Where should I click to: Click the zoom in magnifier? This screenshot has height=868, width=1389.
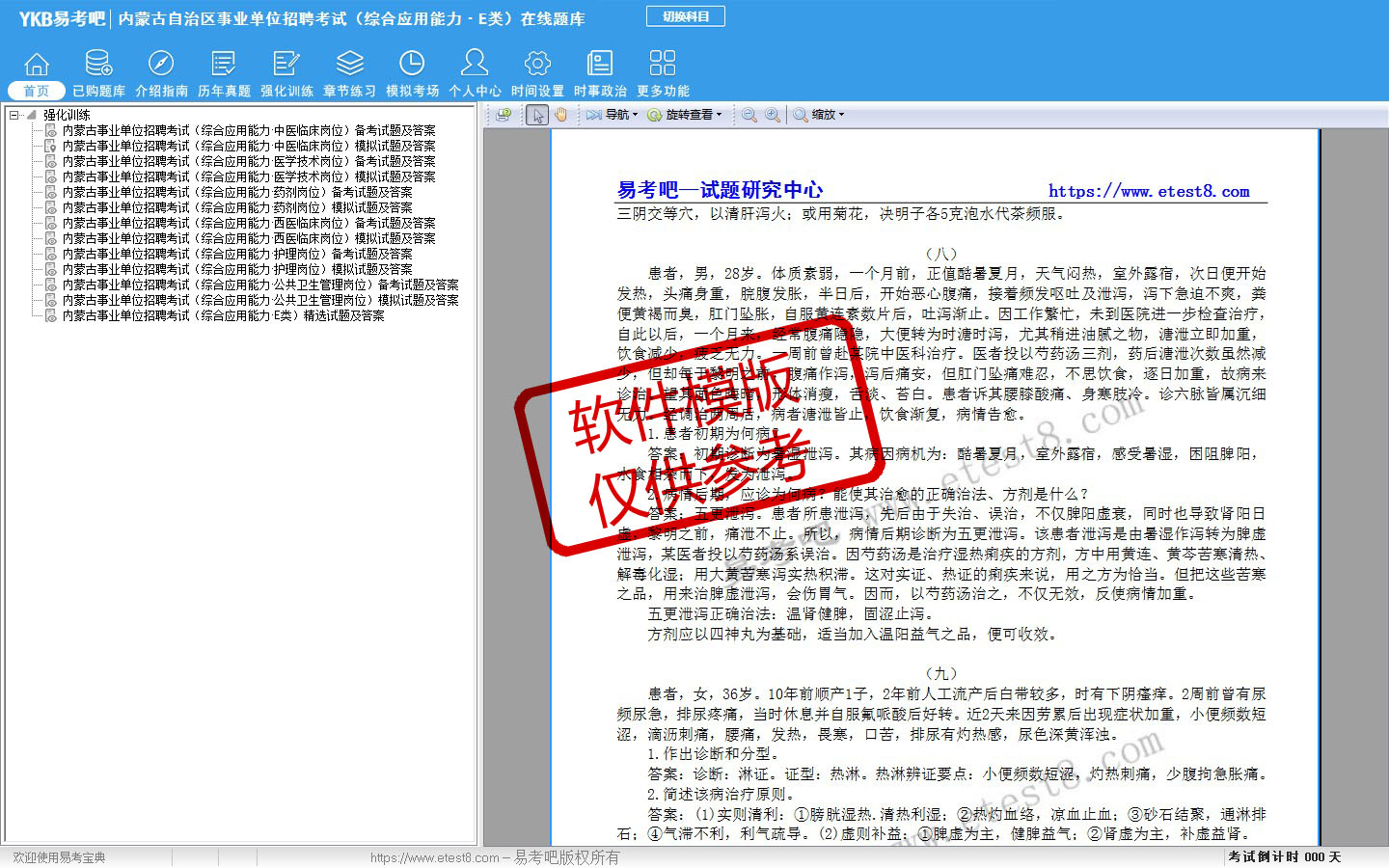773,115
